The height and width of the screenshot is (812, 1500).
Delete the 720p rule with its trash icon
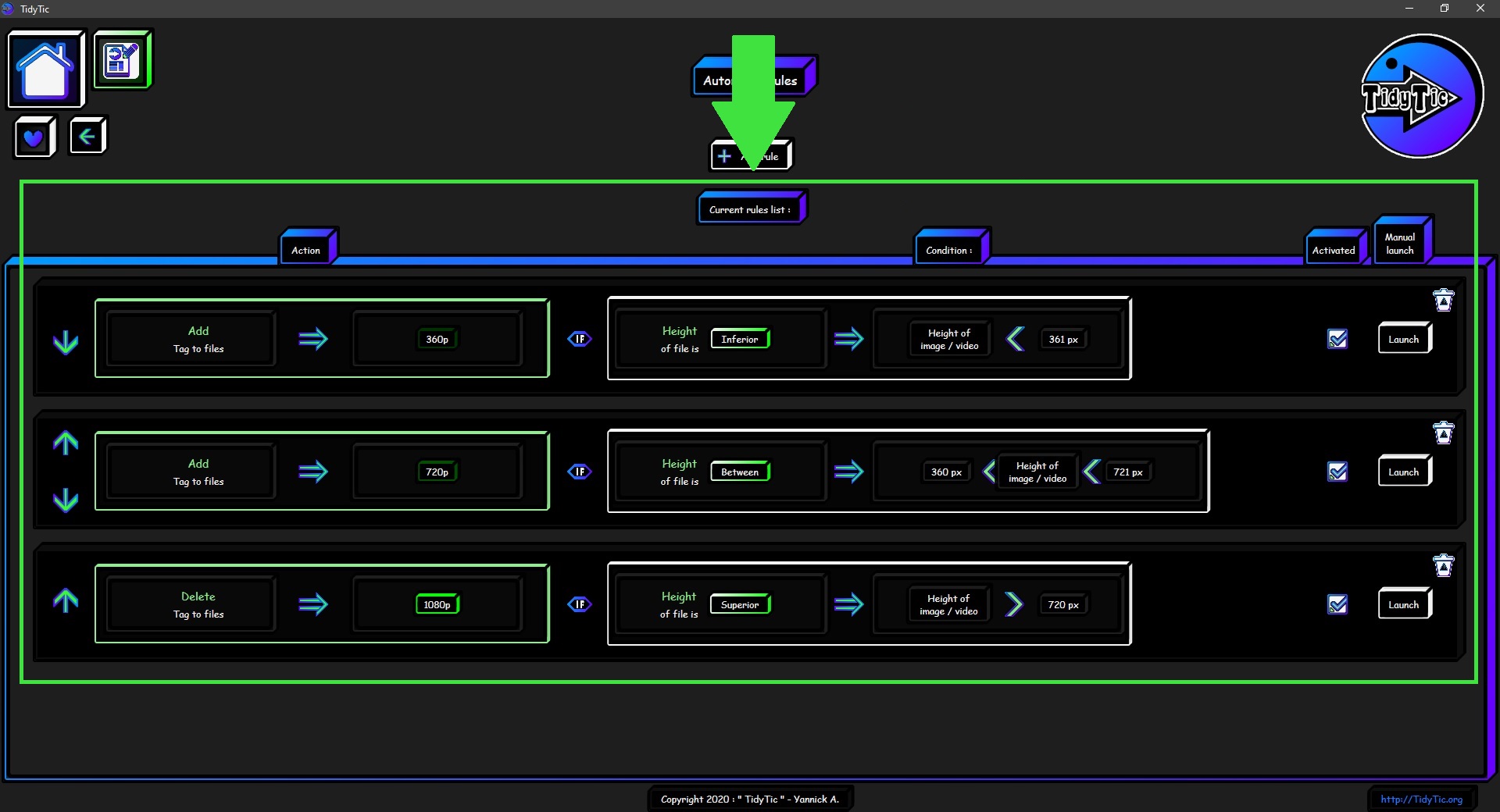(x=1443, y=433)
